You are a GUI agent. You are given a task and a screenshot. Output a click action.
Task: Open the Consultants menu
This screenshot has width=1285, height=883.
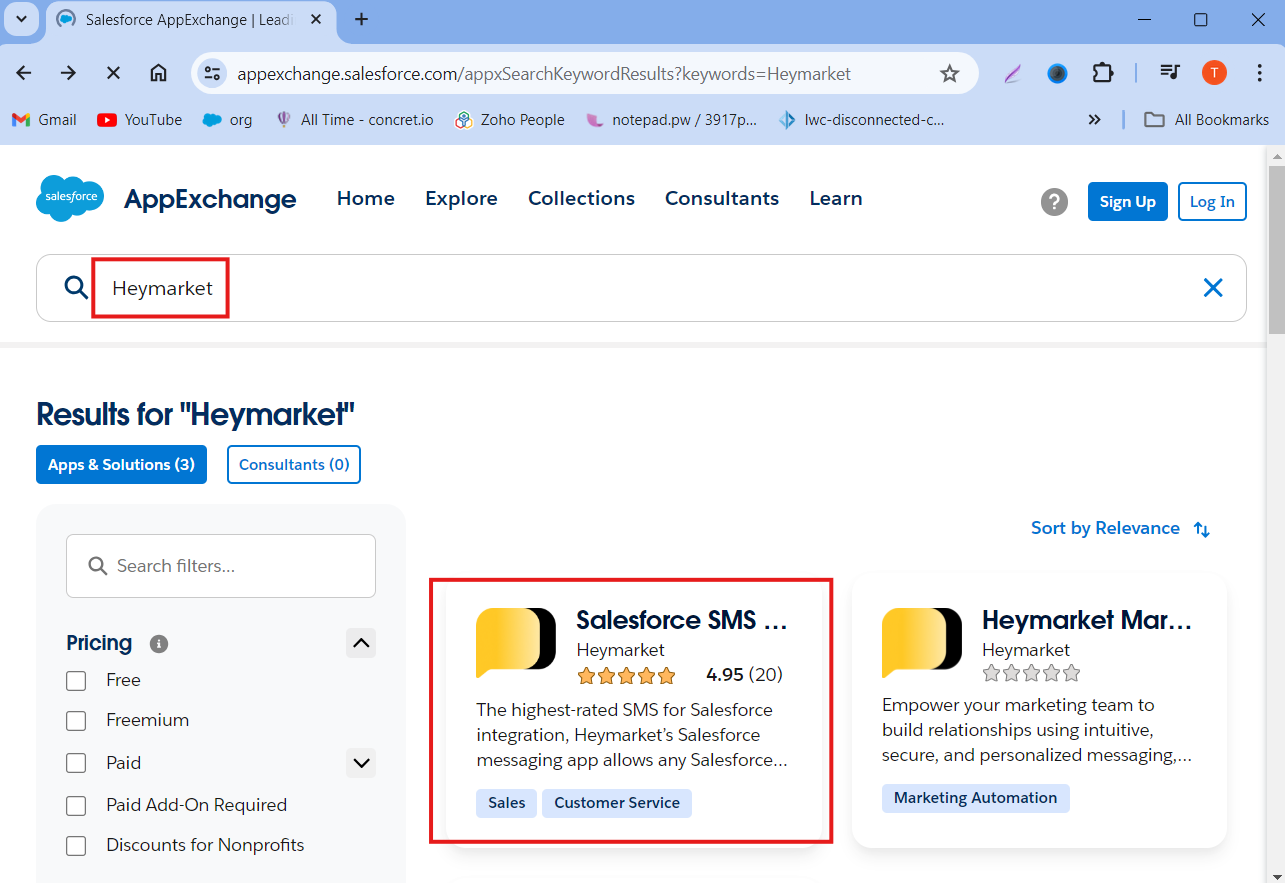(x=722, y=198)
